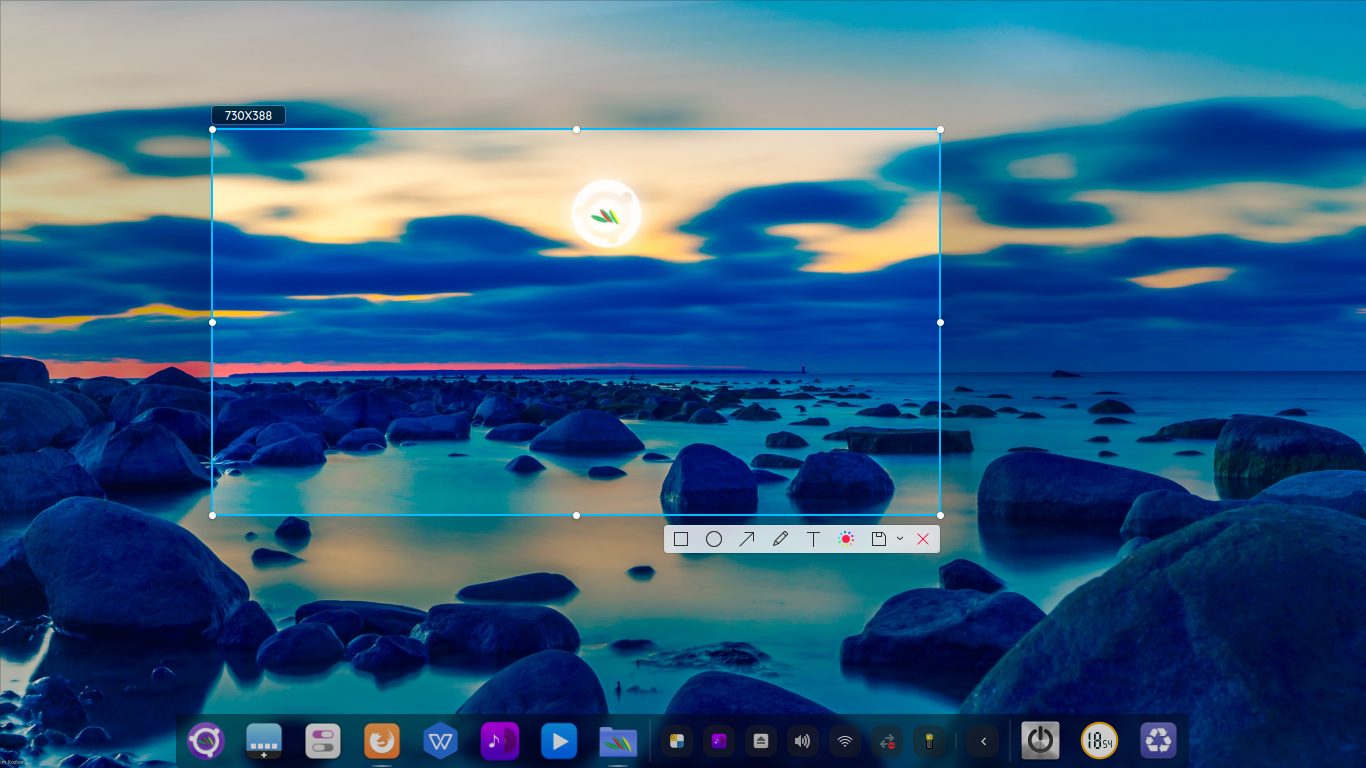The width and height of the screenshot is (1366, 768).
Task: Open the Trash recycle bin in dock
Action: click(1158, 741)
